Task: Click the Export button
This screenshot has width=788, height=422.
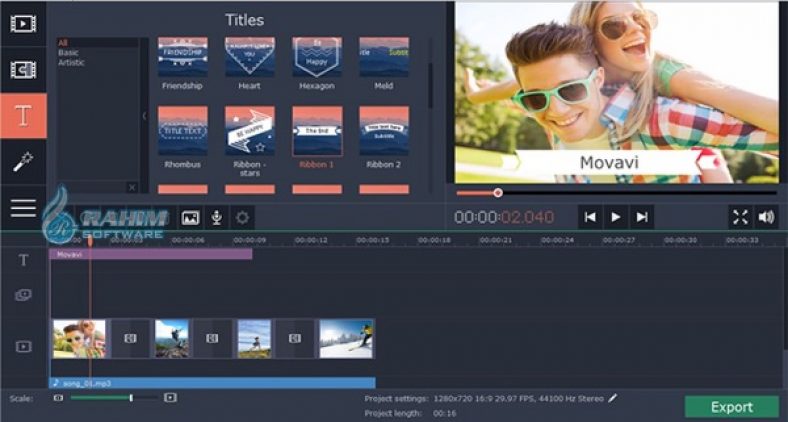Action: [732, 406]
